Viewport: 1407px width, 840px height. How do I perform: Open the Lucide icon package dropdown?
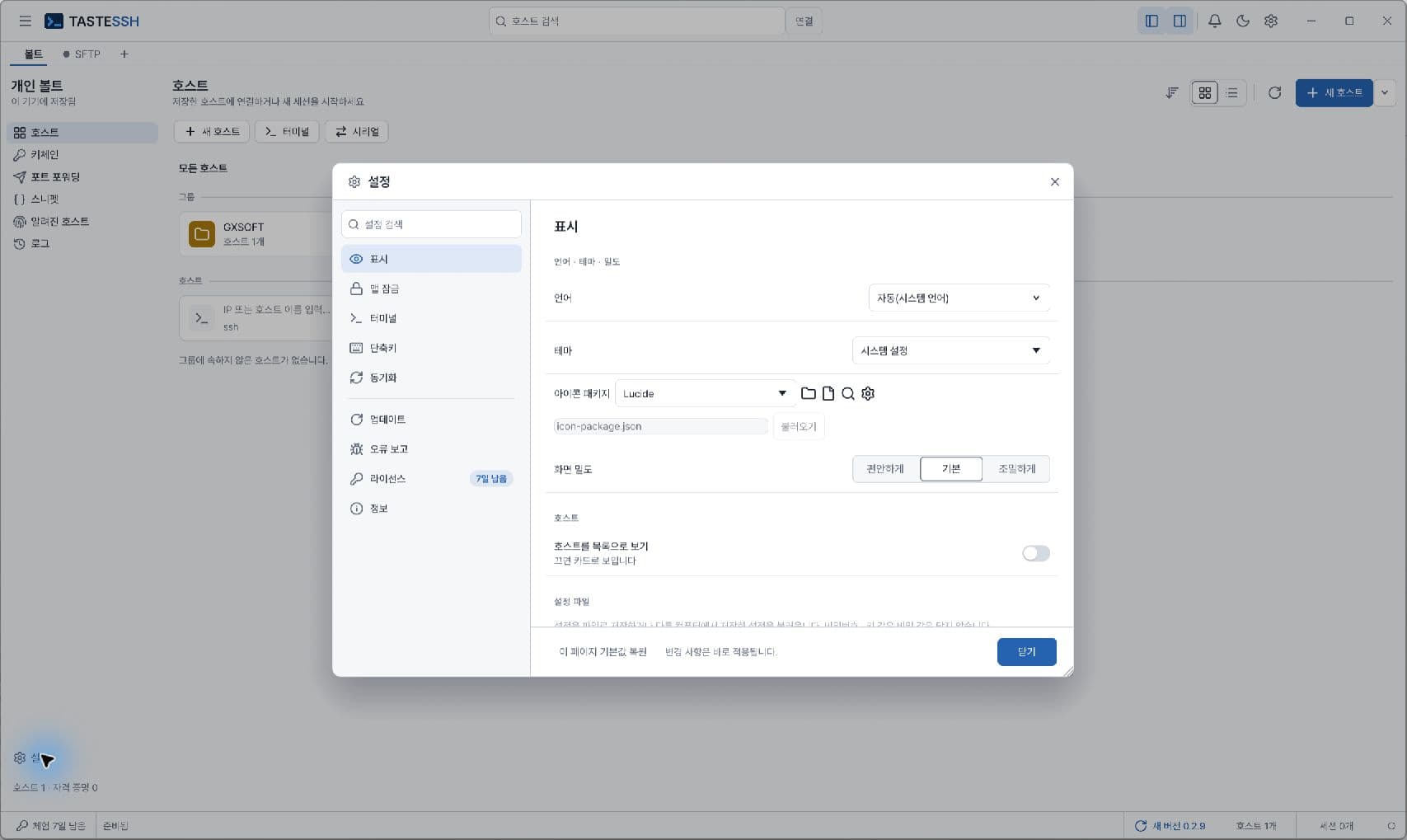[x=706, y=393]
